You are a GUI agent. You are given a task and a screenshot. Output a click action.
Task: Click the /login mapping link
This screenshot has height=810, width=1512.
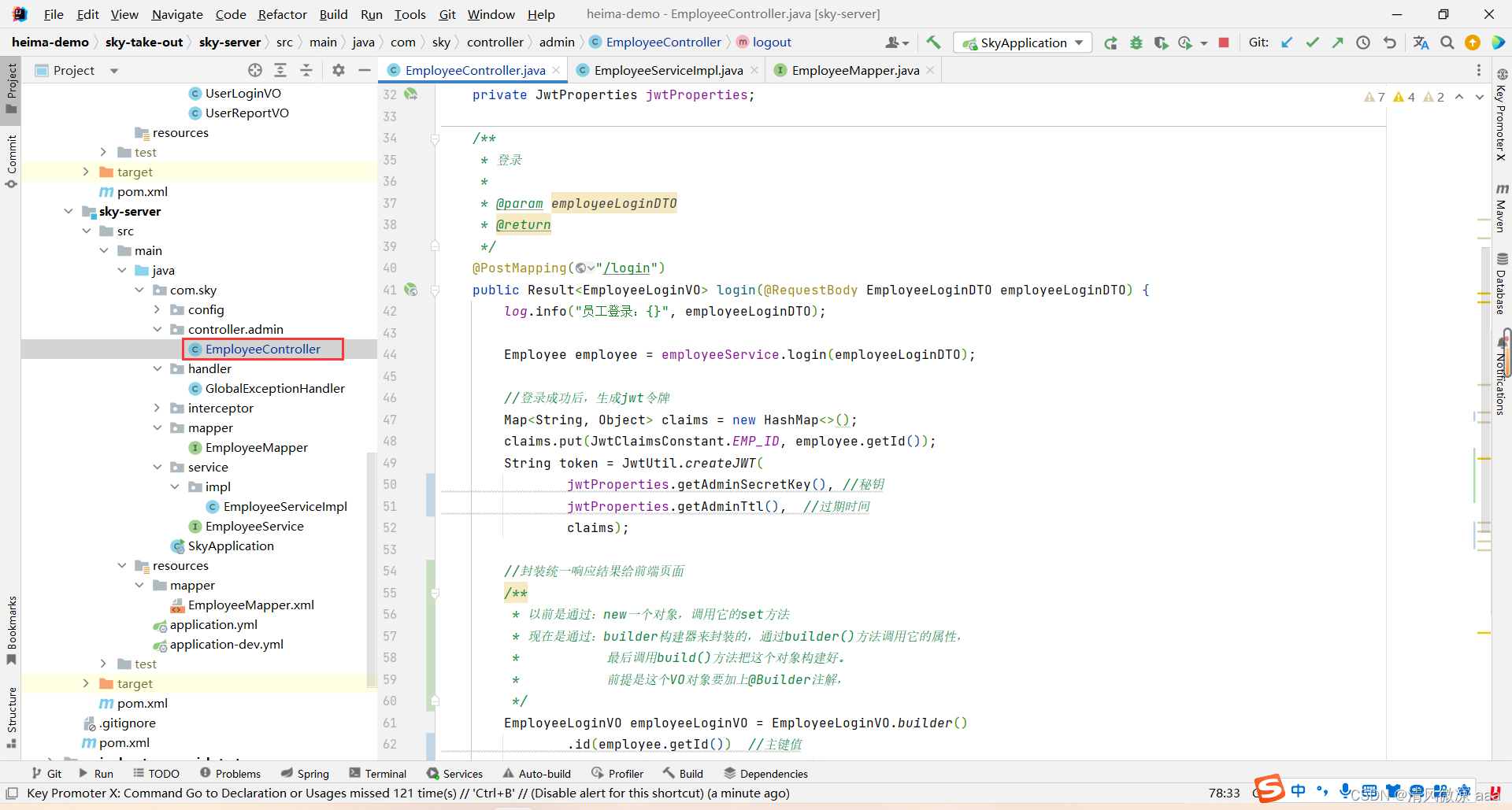coord(627,268)
